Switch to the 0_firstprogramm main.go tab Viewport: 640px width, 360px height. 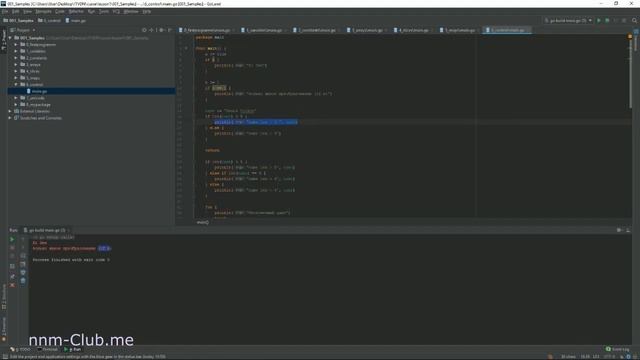point(207,30)
